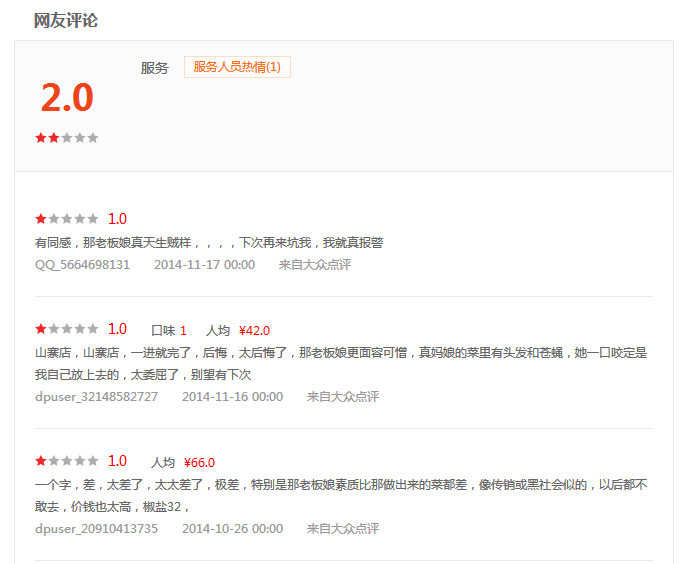Open user dpuser_32148582727's profile
This screenshot has height=564, width=688.
pos(97,397)
